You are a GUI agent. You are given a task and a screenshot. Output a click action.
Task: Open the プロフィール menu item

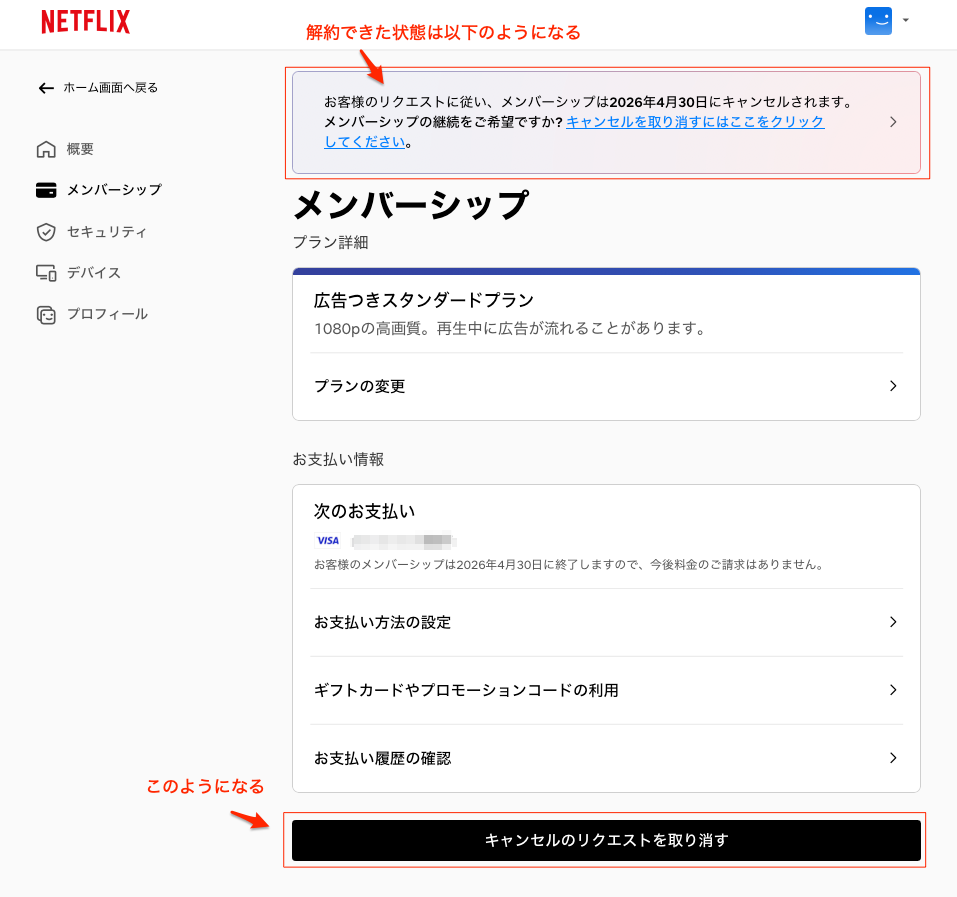coord(106,314)
